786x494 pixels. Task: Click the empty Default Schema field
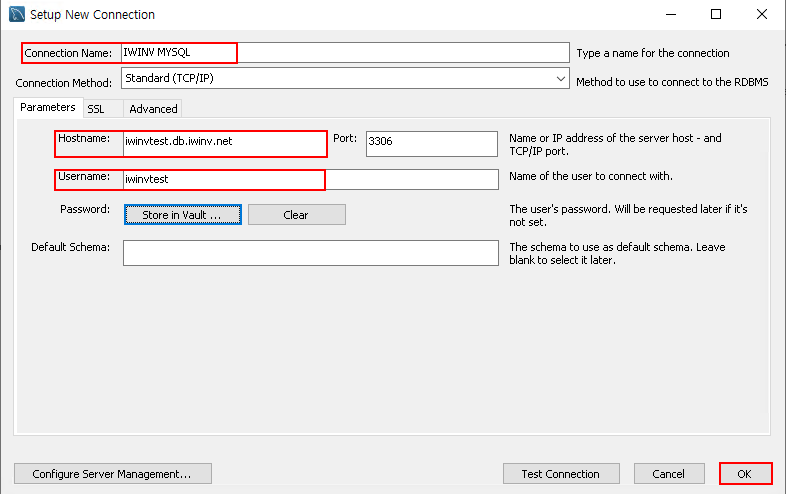(x=311, y=253)
